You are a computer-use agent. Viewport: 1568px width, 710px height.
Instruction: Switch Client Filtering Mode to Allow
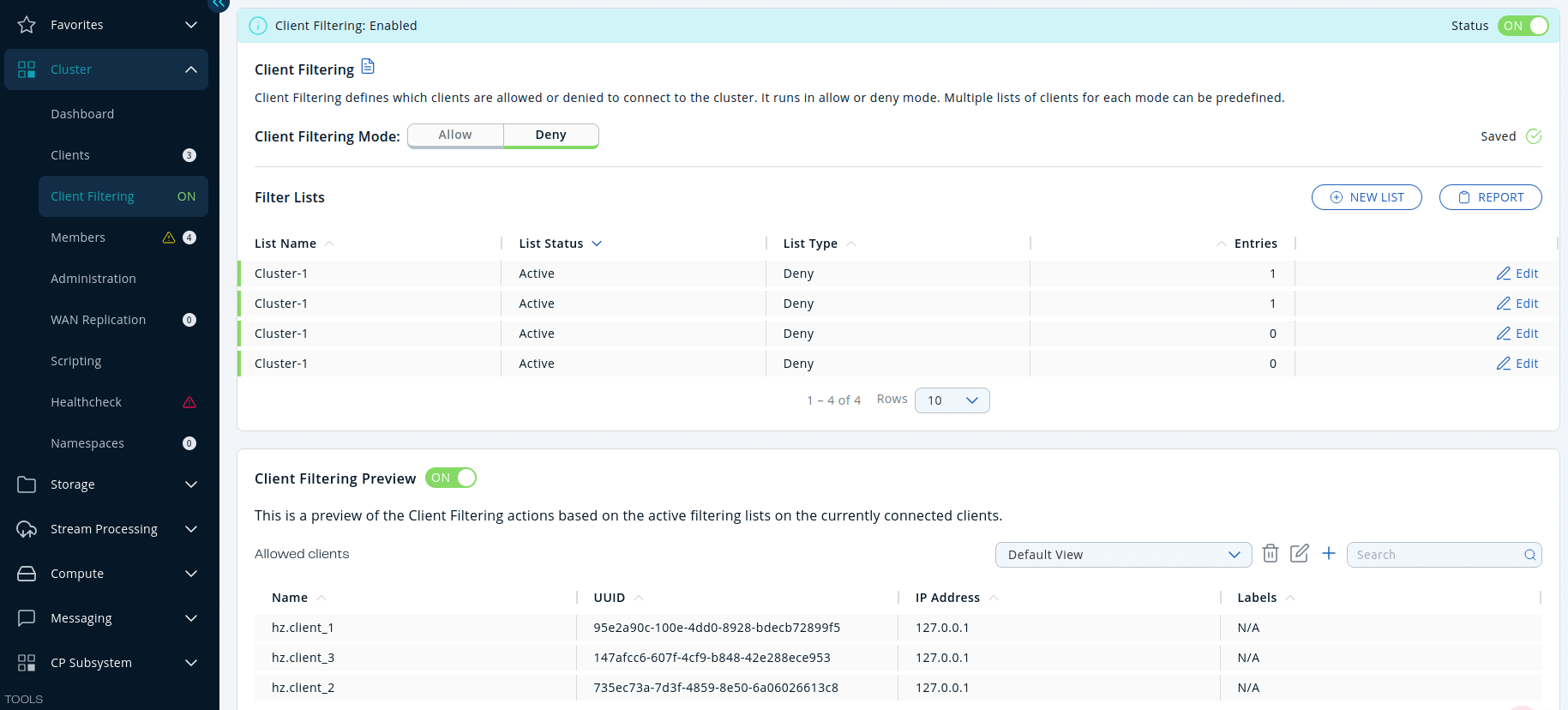point(455,135)
